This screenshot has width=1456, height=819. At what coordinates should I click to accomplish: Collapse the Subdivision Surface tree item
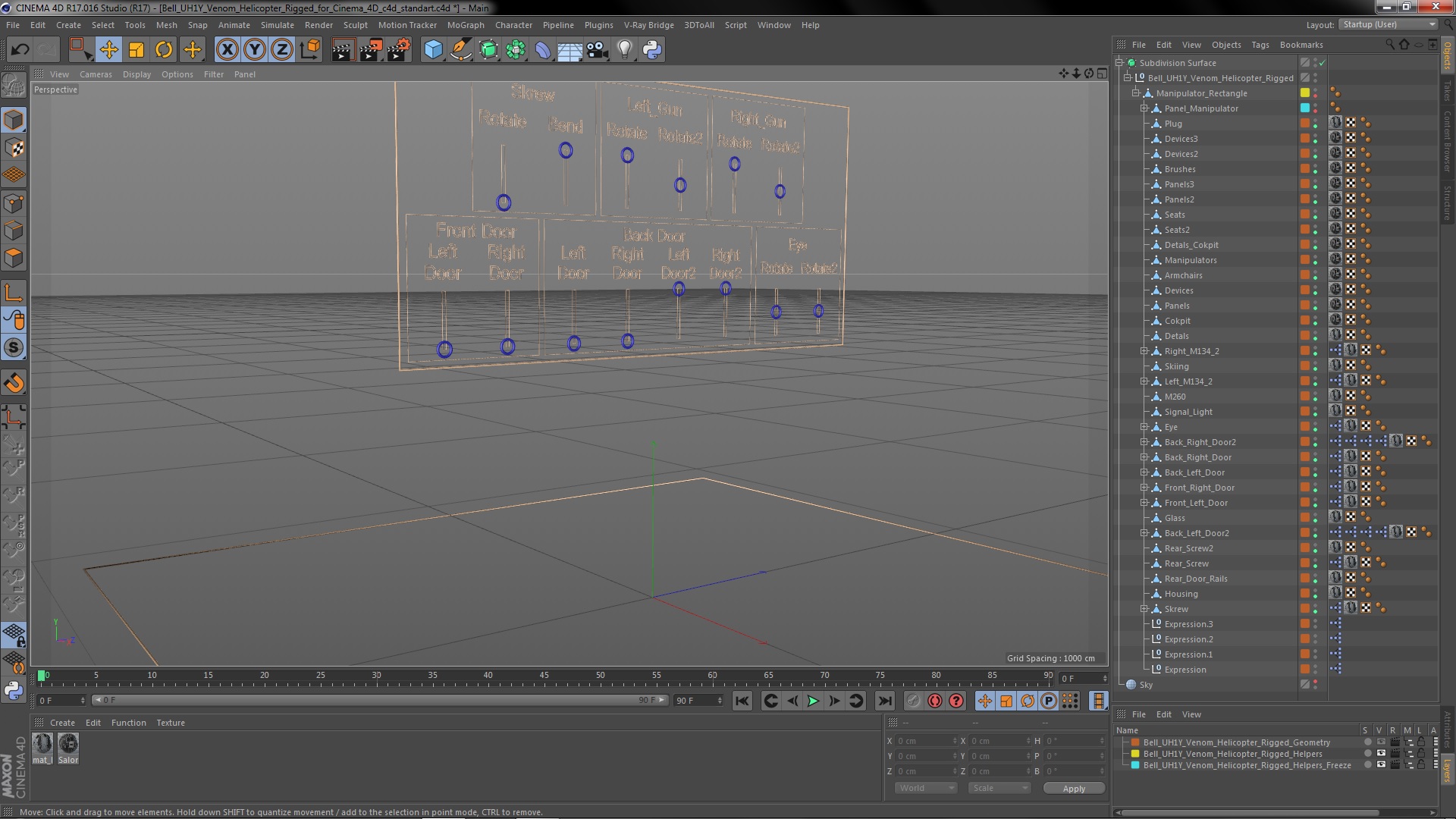[1119, 63]
